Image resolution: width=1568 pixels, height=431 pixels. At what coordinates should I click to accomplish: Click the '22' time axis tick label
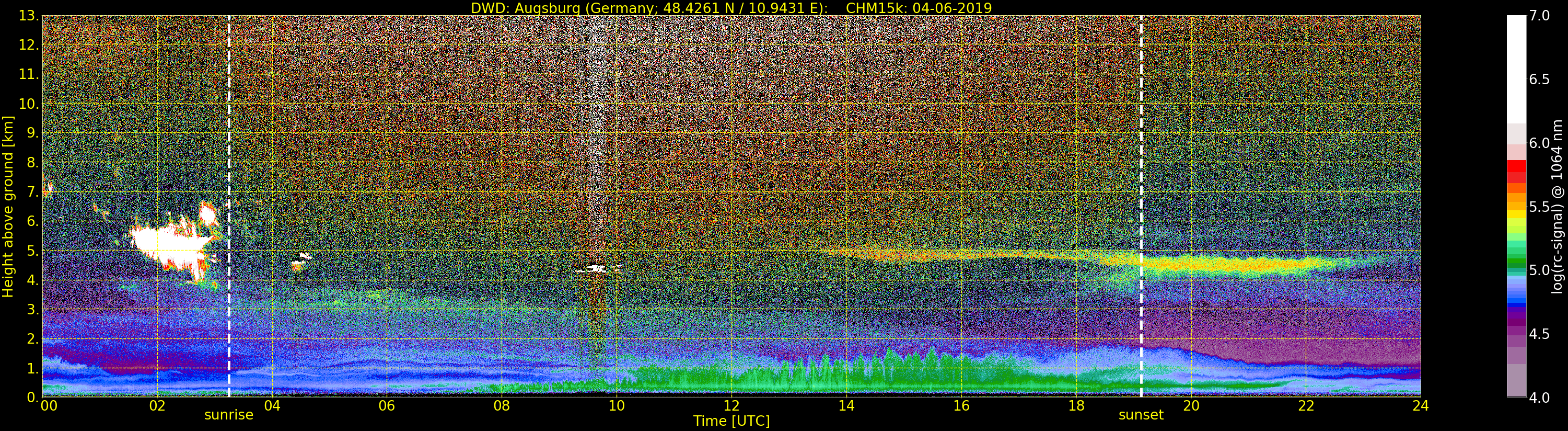[1306, 405]
